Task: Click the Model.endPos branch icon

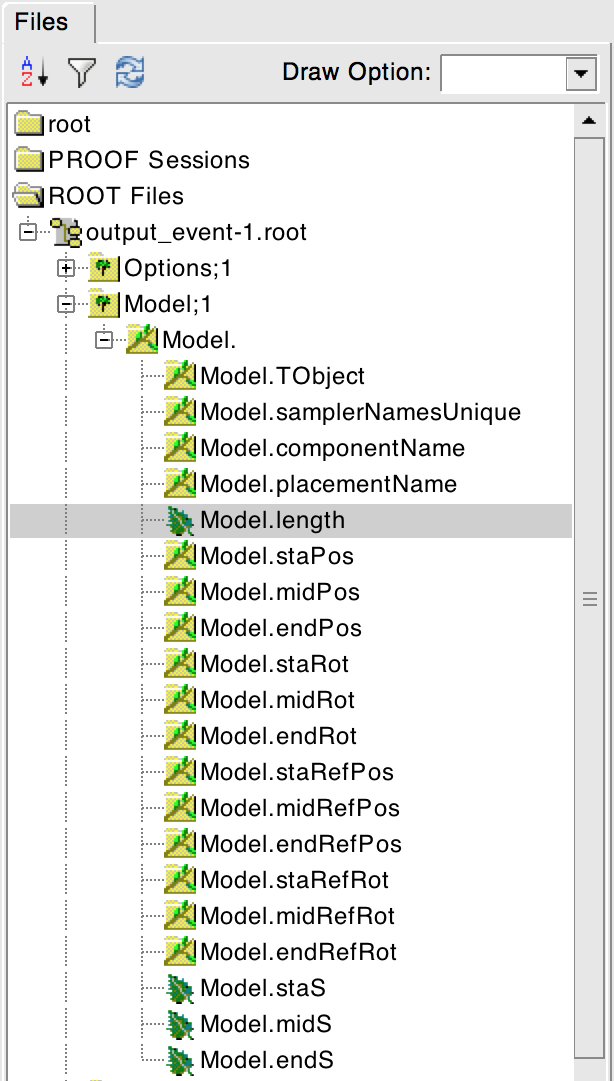Action: pyautogui.click(x=180, y=627)
